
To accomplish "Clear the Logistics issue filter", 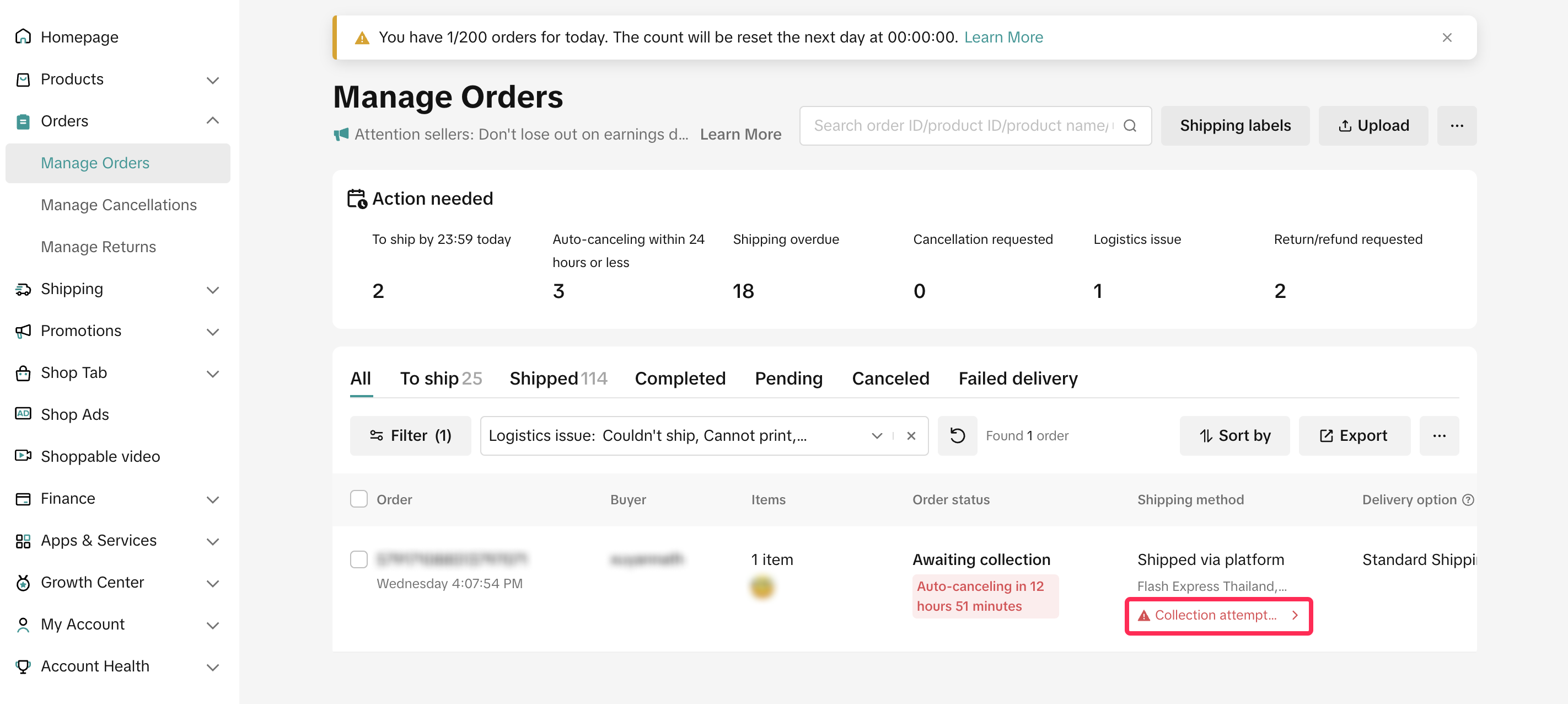I will click(x=911, y=435).
